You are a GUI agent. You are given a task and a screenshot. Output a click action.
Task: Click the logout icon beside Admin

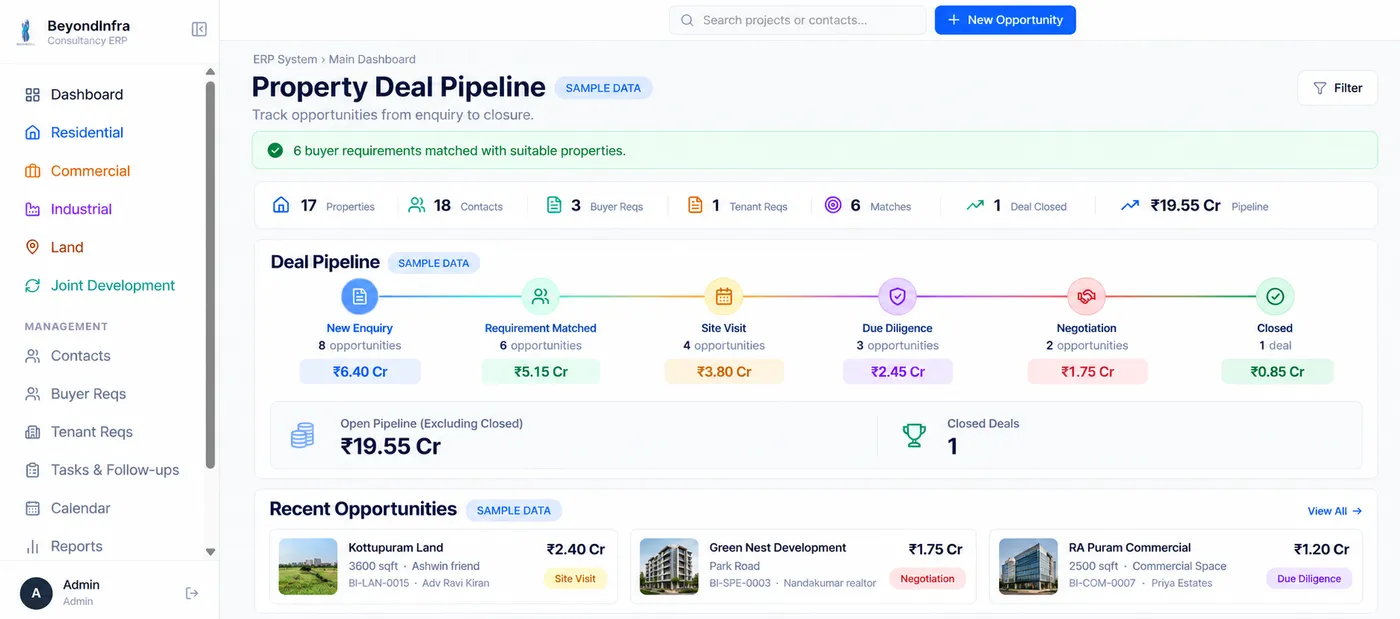click(x=192, y=593)
